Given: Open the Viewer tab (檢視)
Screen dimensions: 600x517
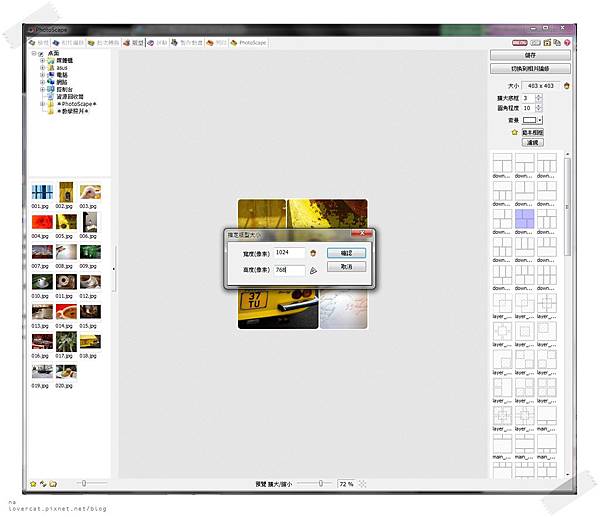Looking at the screenshot, I should click(39, 43).
